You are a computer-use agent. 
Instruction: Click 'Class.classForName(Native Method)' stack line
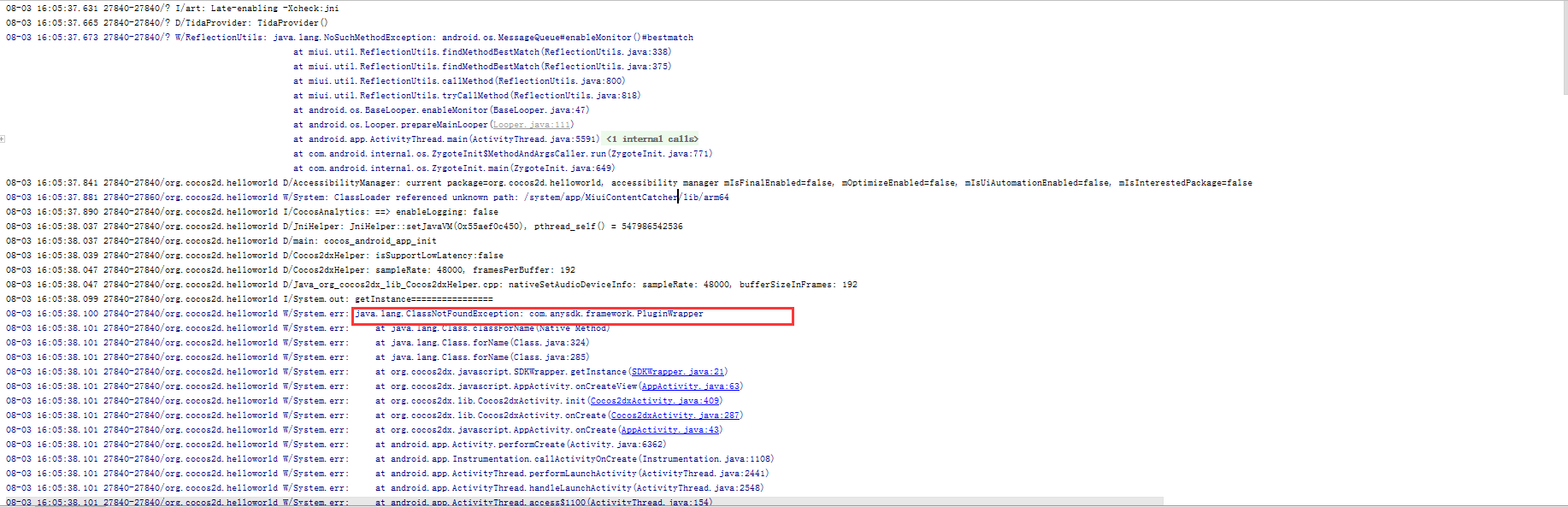[x=492, y=328]
